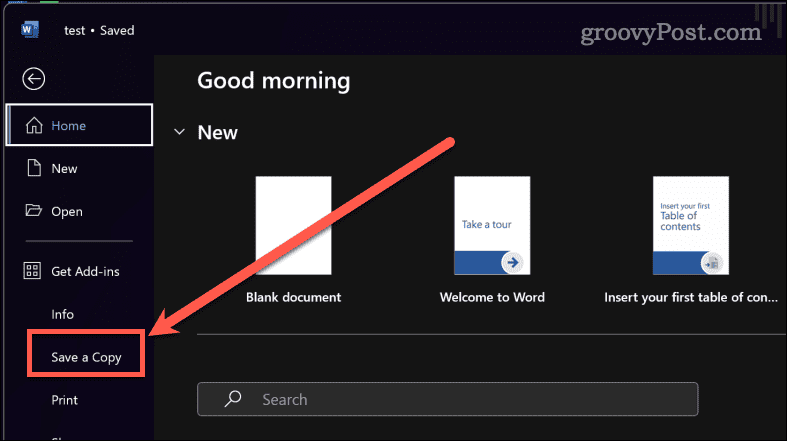This screenshot has width=787, height=441.
Task: Collapse the New section with the chevron
Action: pos(180,132)
